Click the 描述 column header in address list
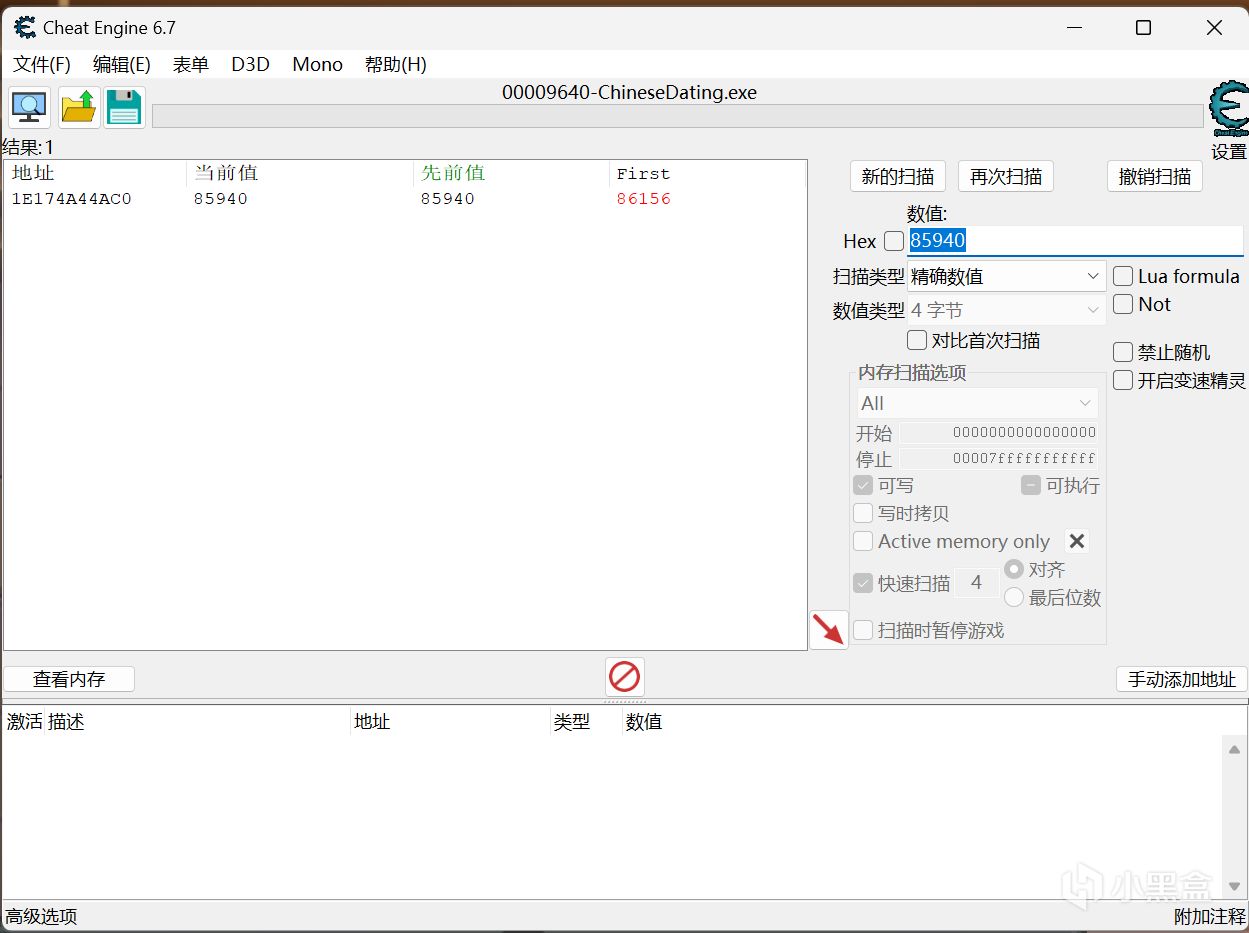This screenshot has width=1249, height=933. (x=197, y=721)
